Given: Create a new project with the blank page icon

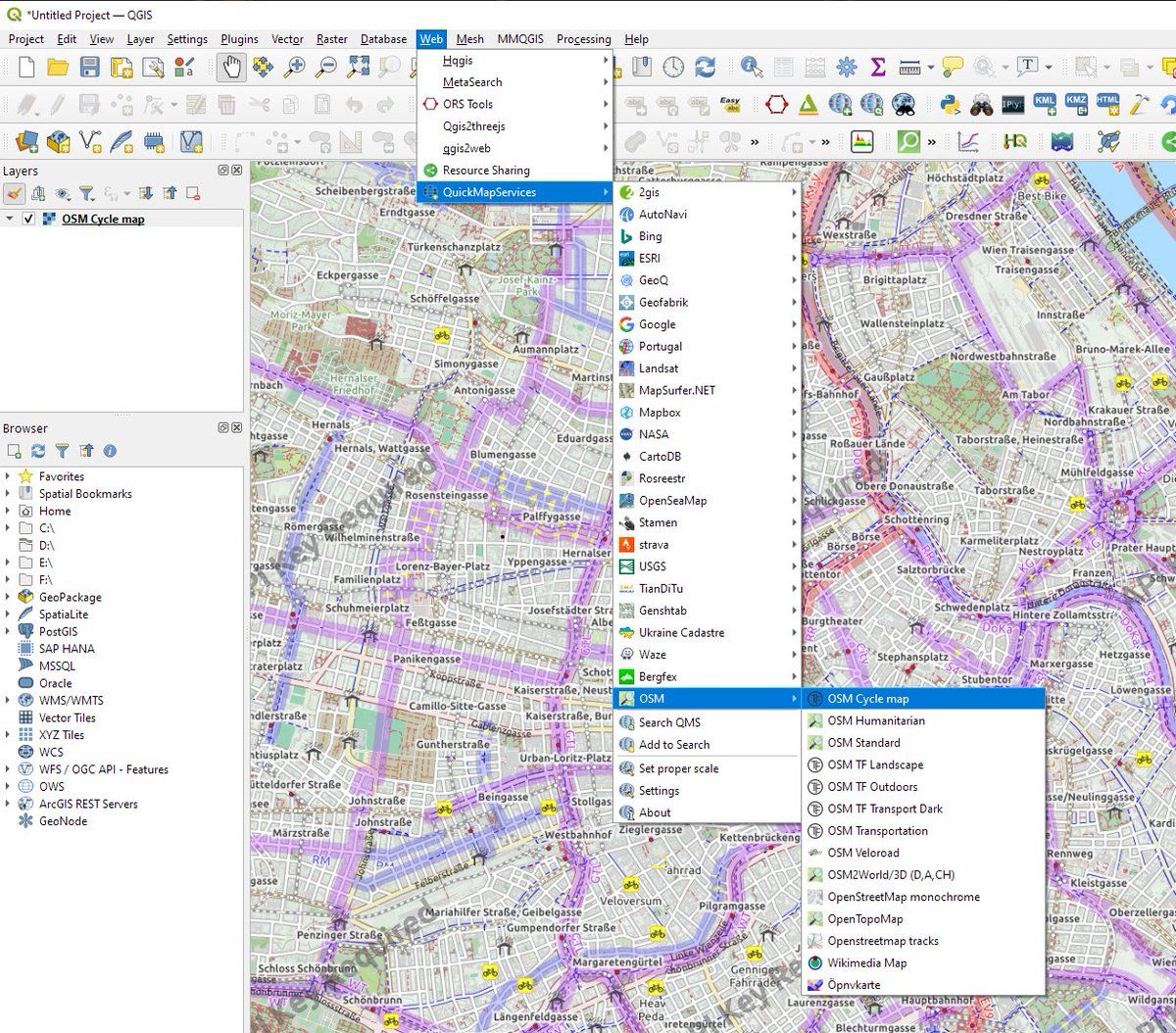Looking at the screenshot, I should pos(26,67).
